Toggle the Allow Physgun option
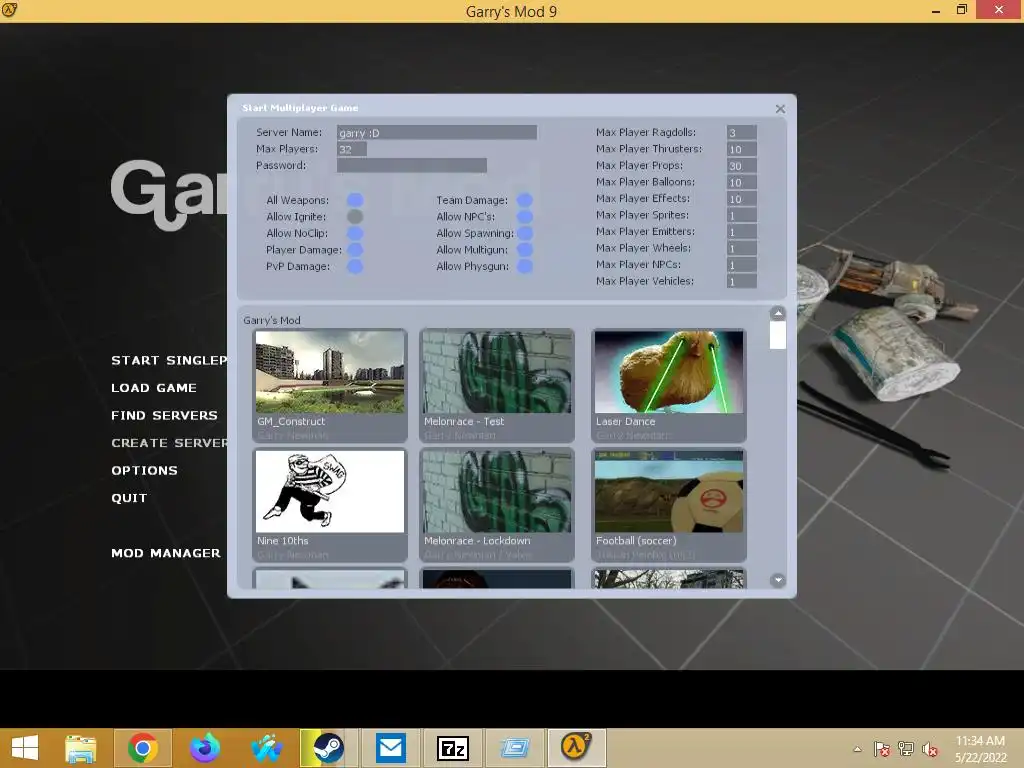1024x768 pixels. click(525, 266)
